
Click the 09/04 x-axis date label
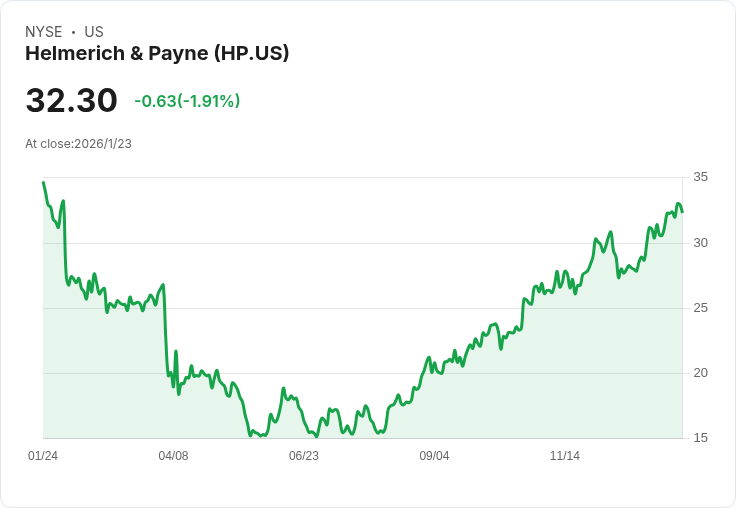pos(434,456)
